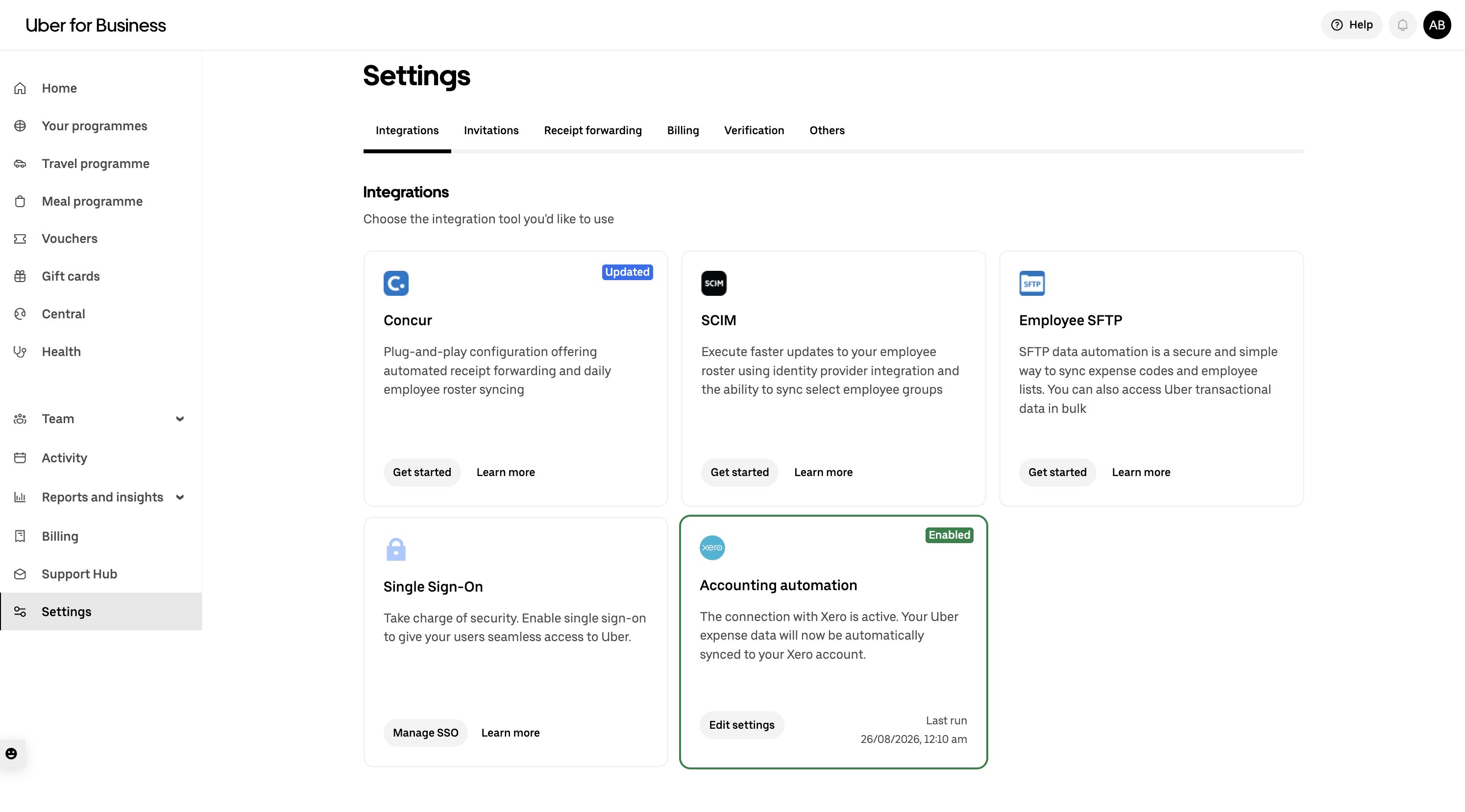Click the Team people icon
Viewport: 1465px width, 812px height.
pyautogui.click(x=20, y=419)
